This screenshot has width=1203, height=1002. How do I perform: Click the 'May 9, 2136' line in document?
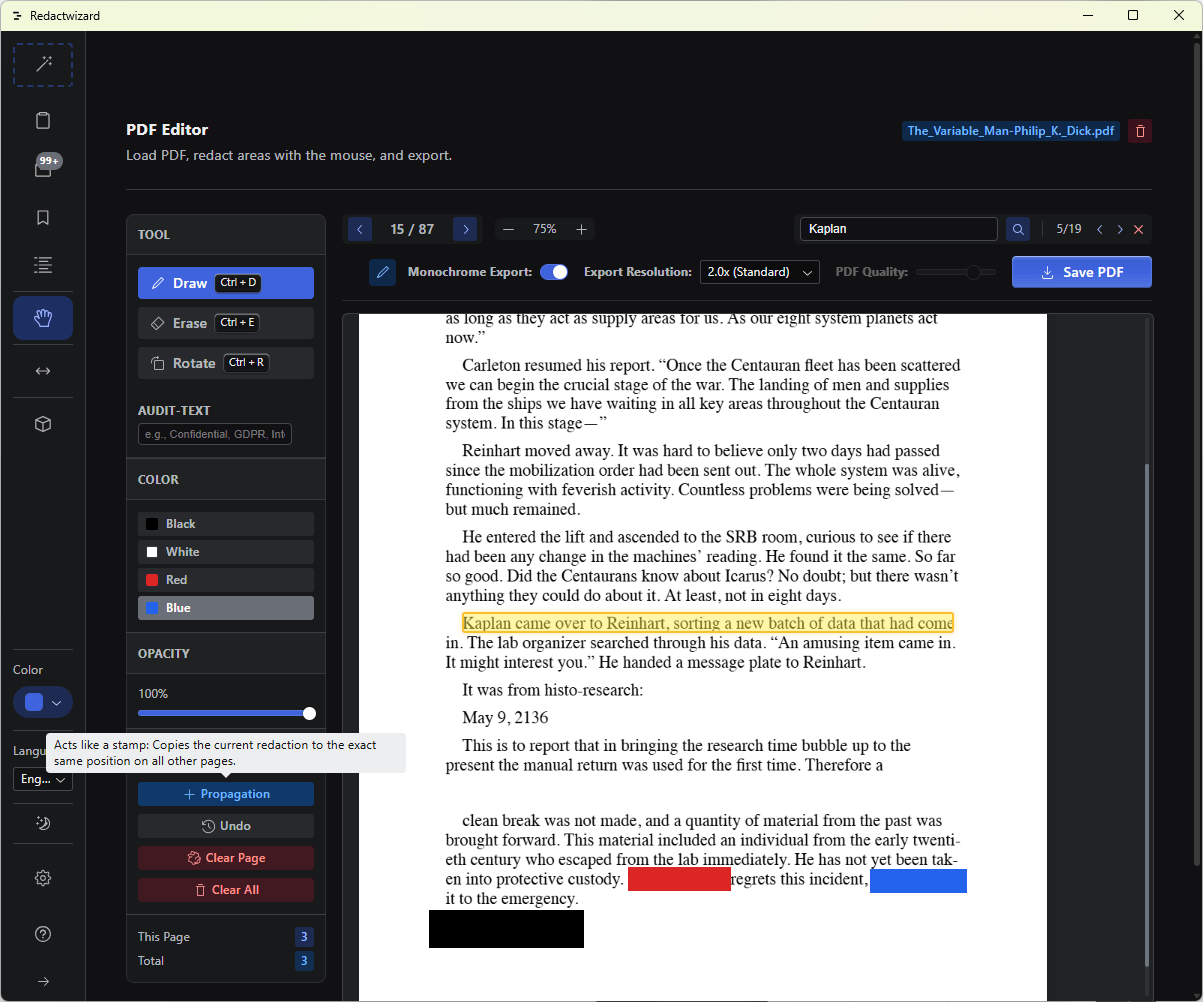[505, 718]
